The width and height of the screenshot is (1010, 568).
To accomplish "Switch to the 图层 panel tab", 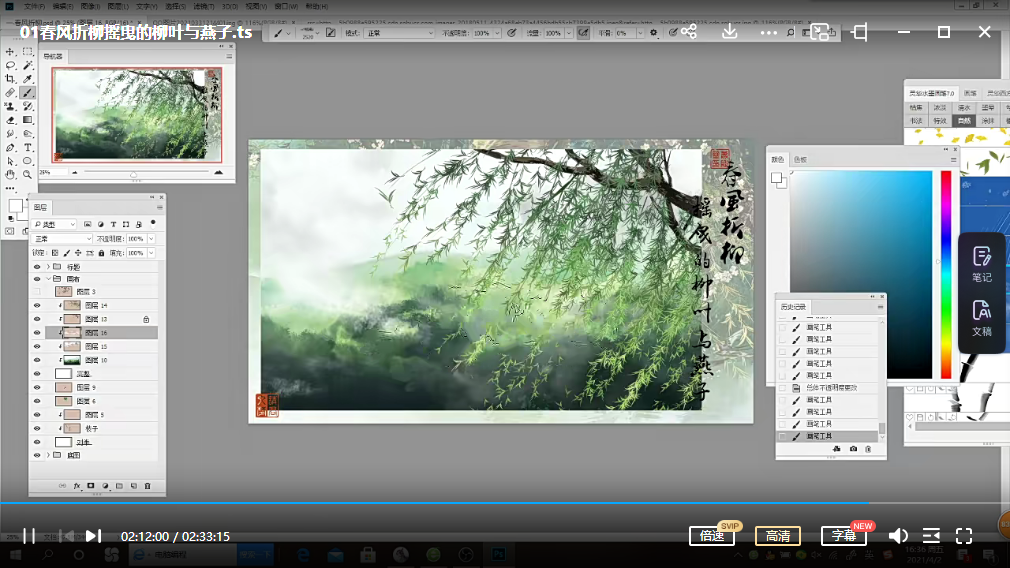I will coord(41,207).
